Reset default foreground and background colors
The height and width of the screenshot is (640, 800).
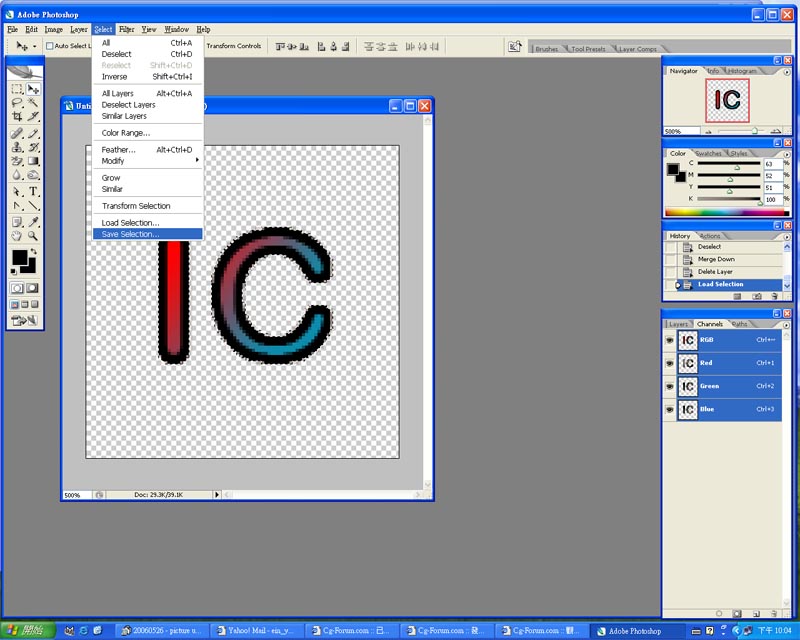[x=15, y=270]
